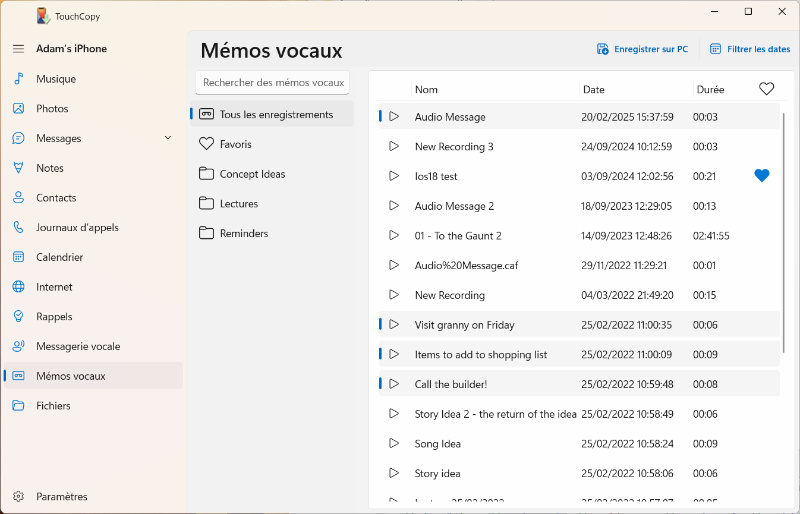Open the Reminders folder
The height and width of the screenshot is (514, 800).
coord(272,233)
